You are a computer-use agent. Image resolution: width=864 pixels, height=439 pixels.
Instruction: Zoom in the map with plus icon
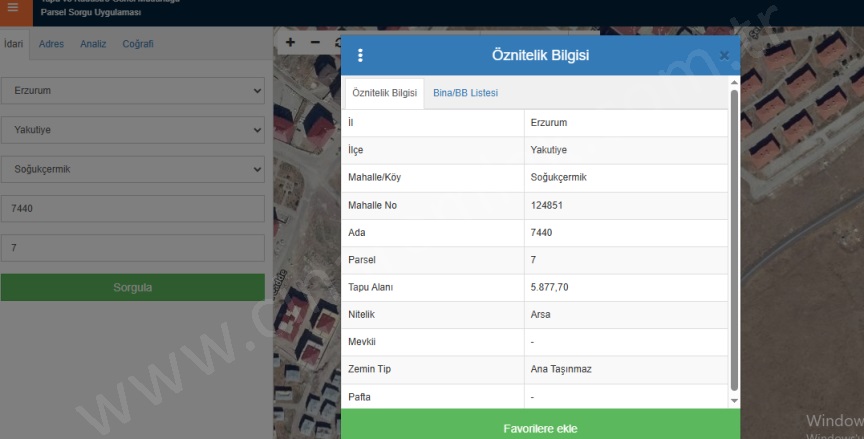(x=291, y=43)
